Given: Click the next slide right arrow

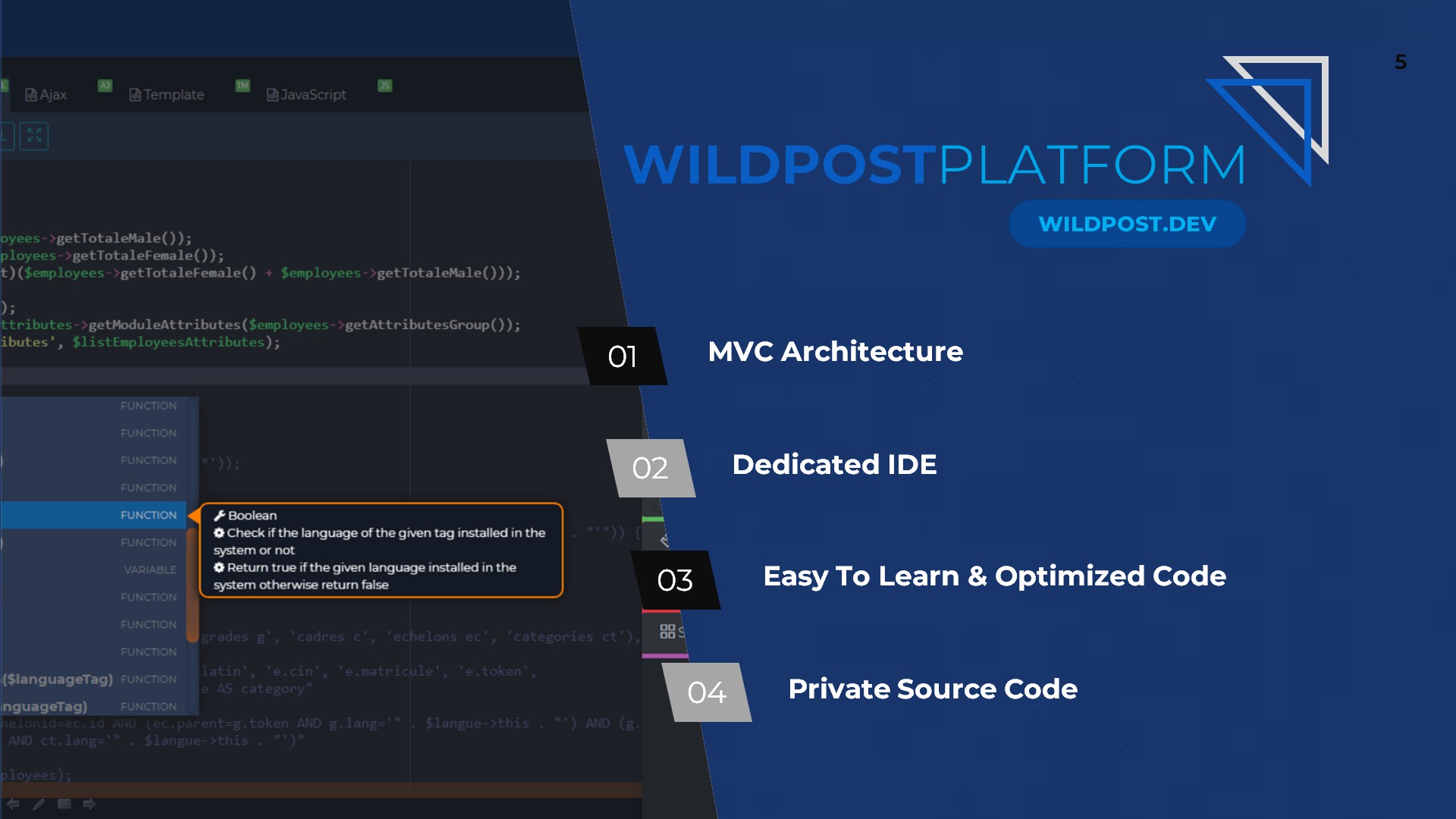Looking at the screenshot, I should (x=89, y=804).
